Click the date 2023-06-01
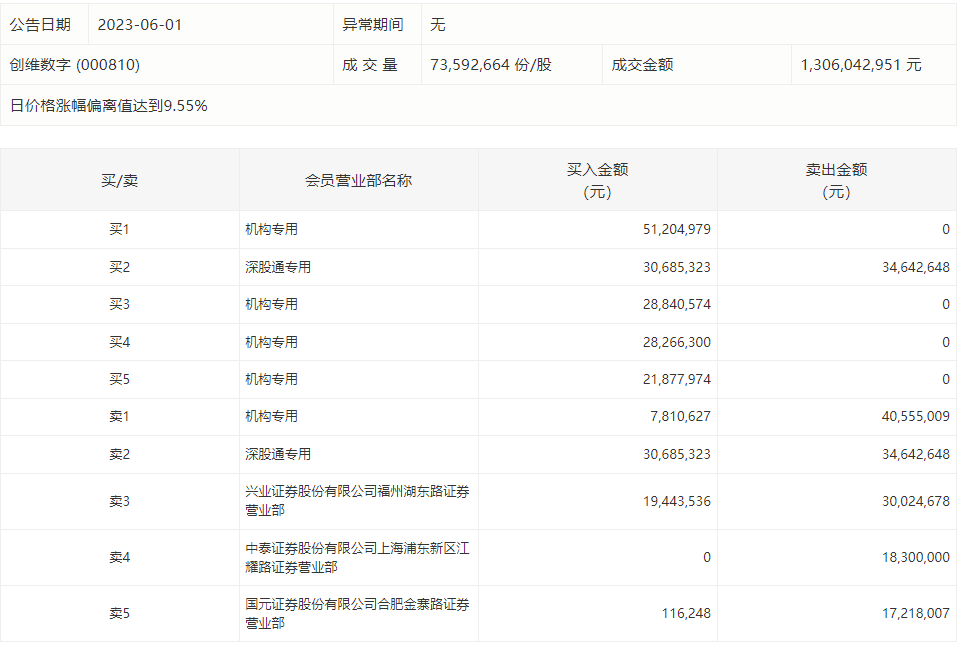This screenshot has width=959, height=646. 139,24
